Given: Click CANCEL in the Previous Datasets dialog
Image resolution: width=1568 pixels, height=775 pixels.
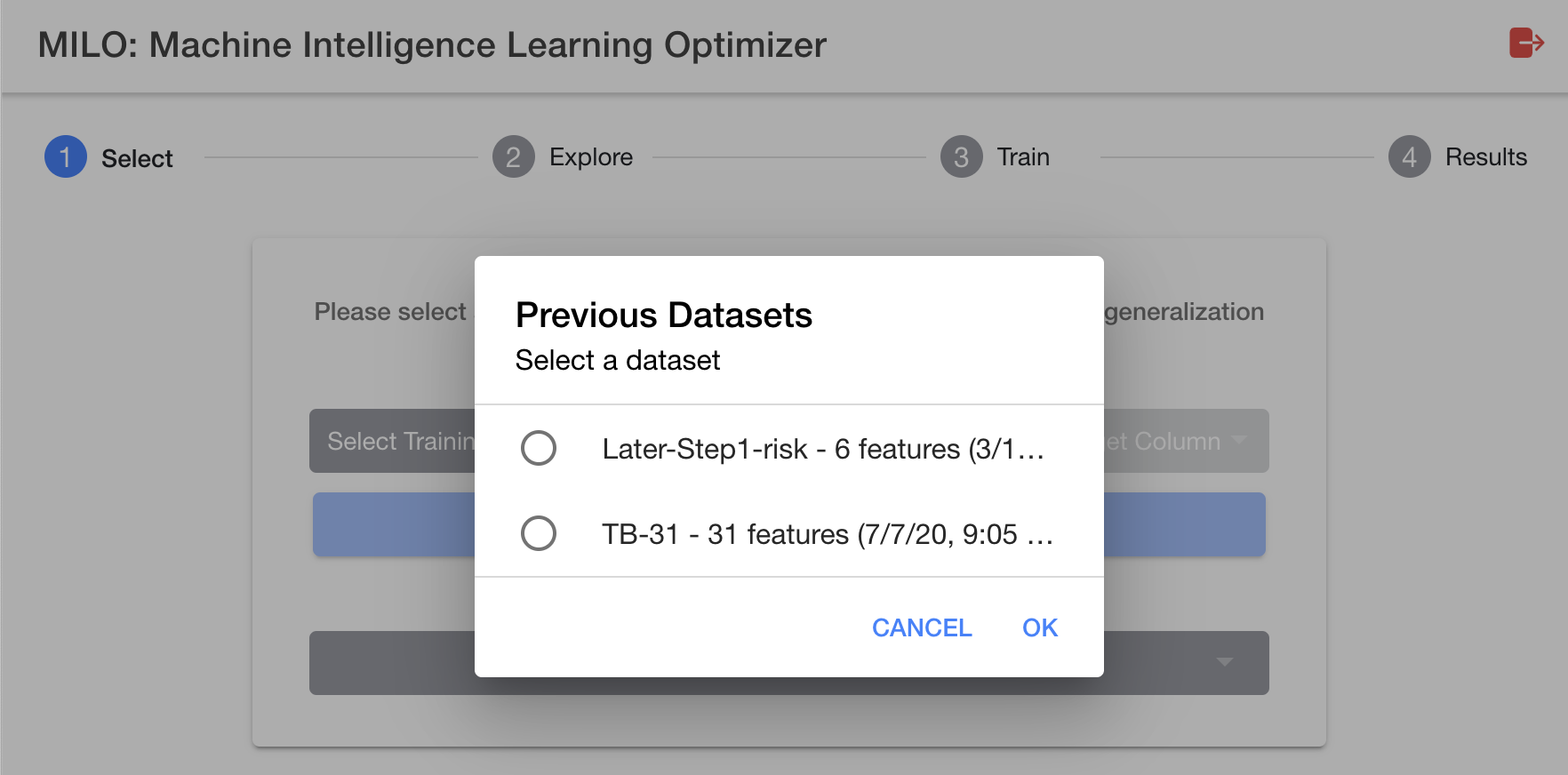Looking at the screenshot, I should (x=922, y=627).
